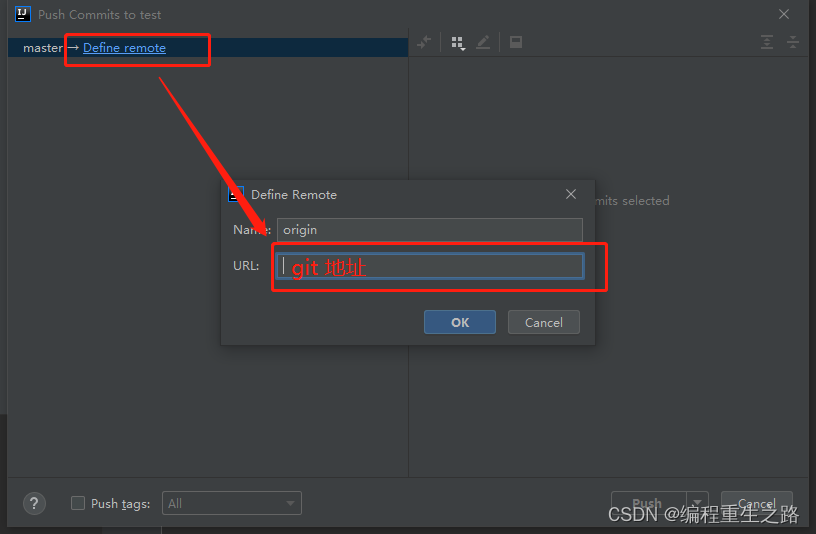Select the master branch row

tap(208, 48)
